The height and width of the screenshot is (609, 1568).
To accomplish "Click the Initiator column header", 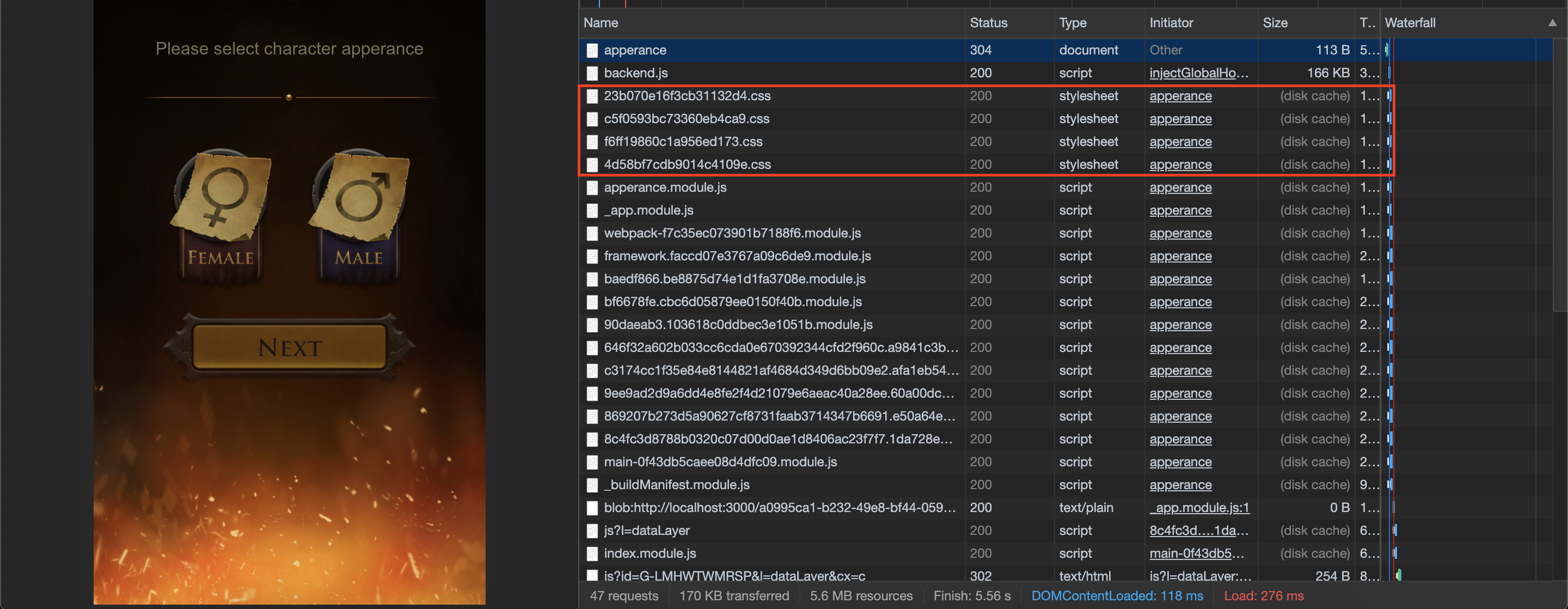I will [x=1171, y=22].
